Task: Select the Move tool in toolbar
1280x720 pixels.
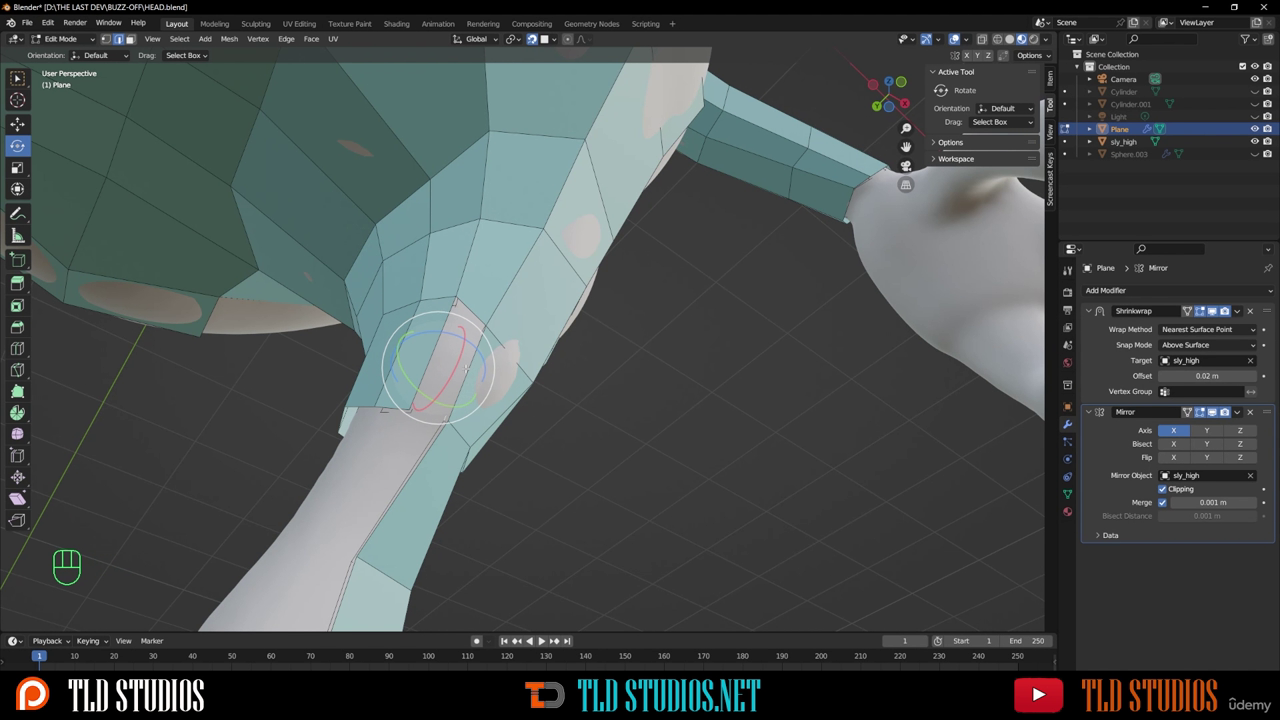Action: (17, 124)
